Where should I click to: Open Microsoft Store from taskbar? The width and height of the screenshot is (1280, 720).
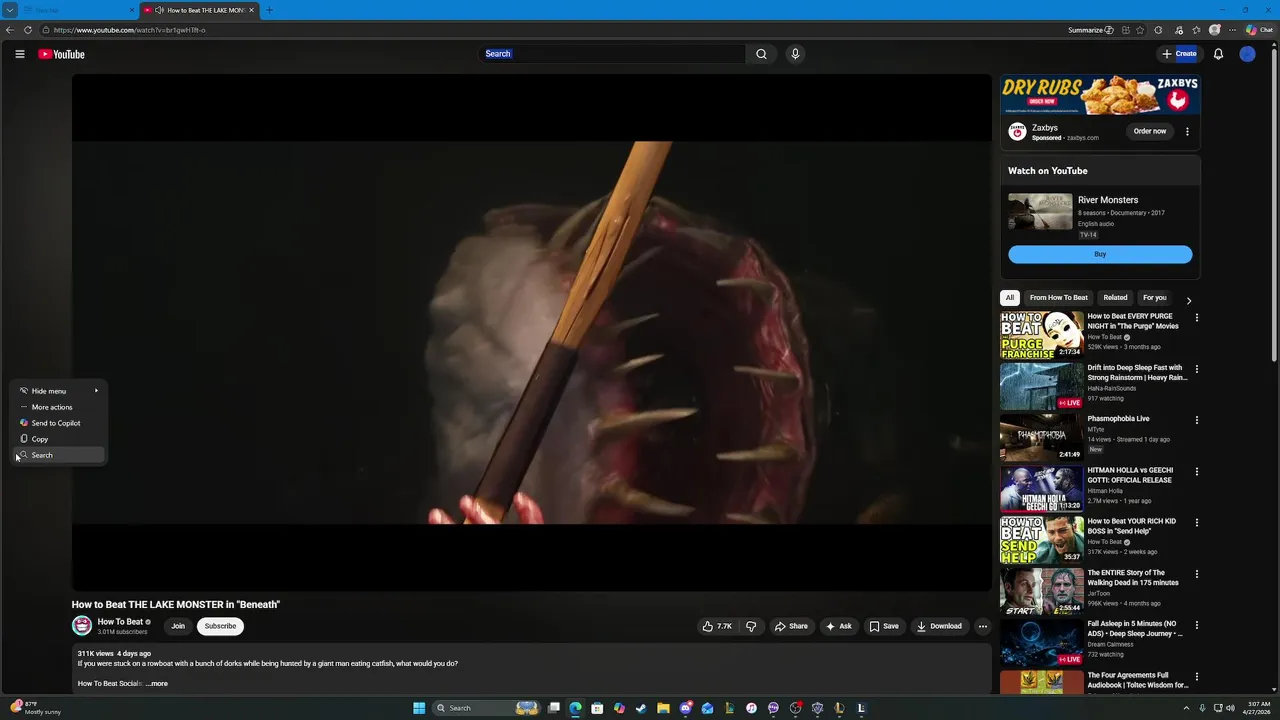[x=597, y=708]
